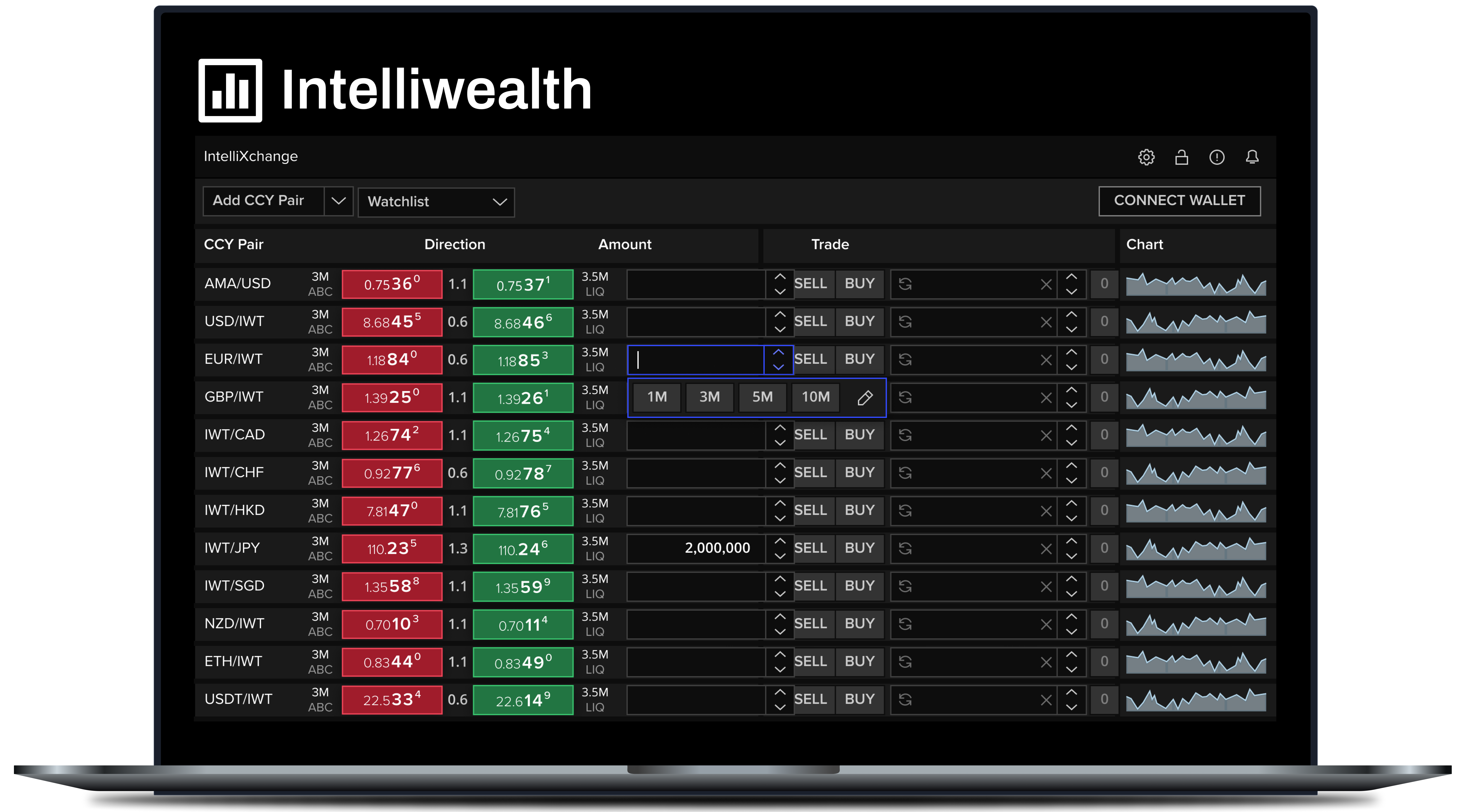Clear trade field X in GBP/IWT row
The height and width of the screenshot is (812, 1466).
1046,398
